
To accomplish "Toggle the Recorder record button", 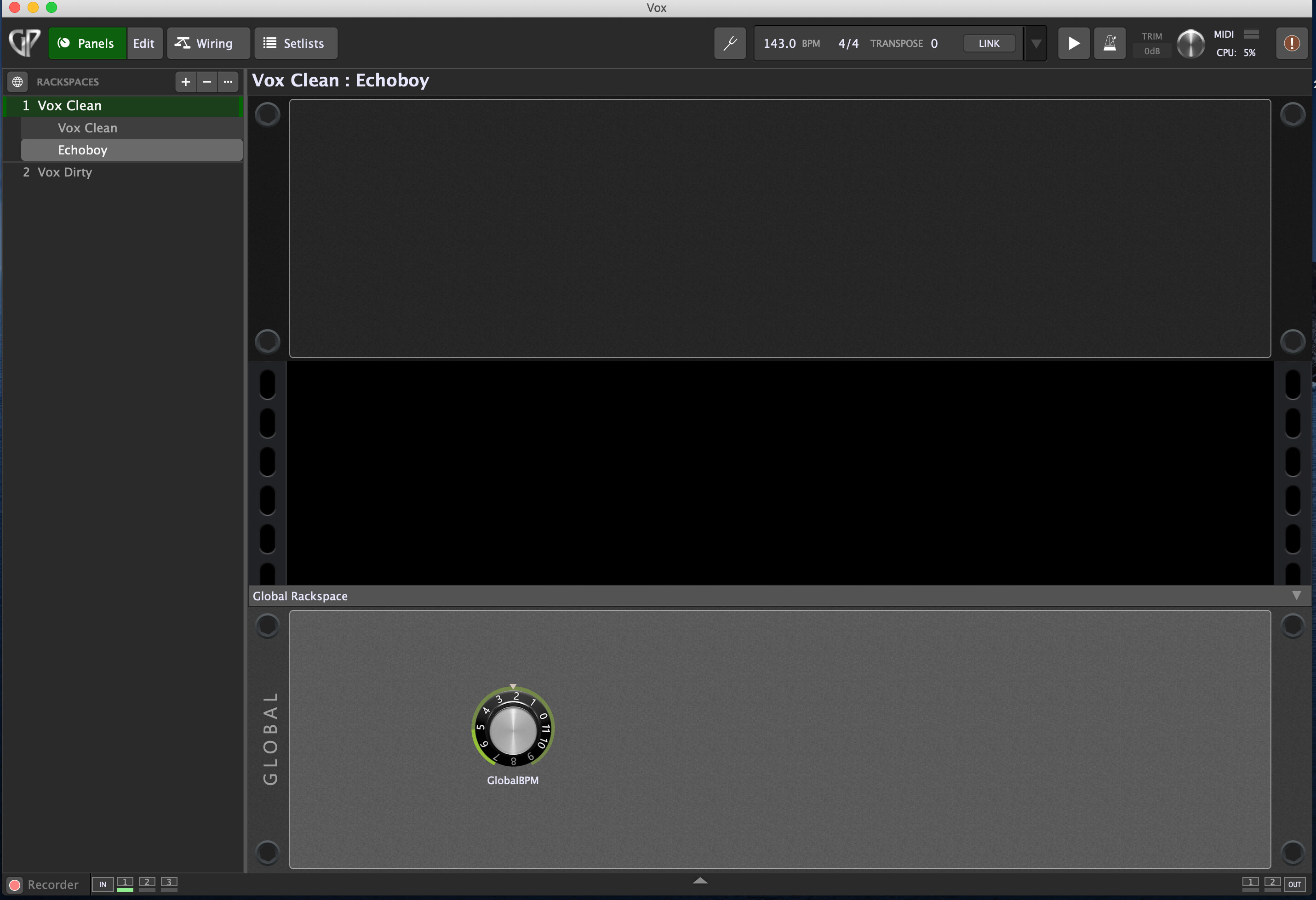I will click(x=15, y=885).
